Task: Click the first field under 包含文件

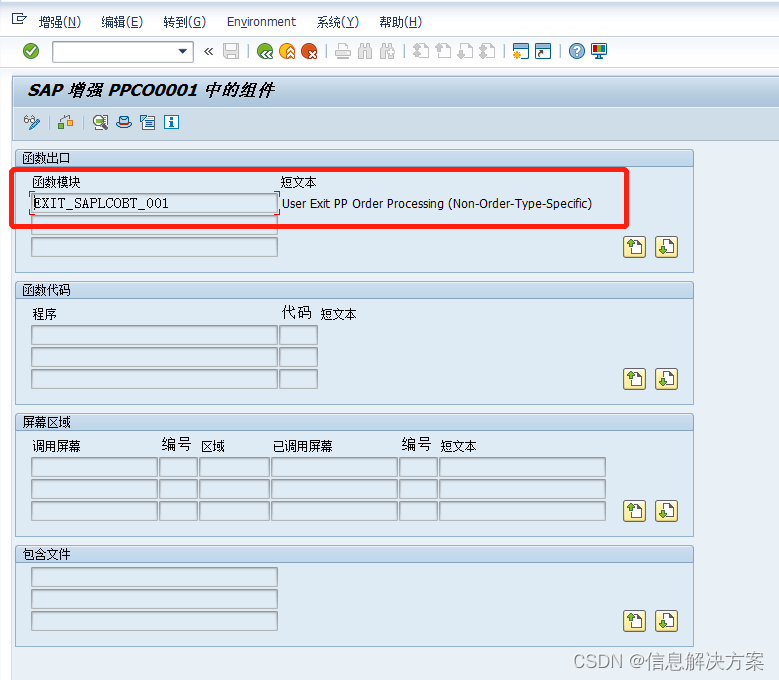Action: 154,577
